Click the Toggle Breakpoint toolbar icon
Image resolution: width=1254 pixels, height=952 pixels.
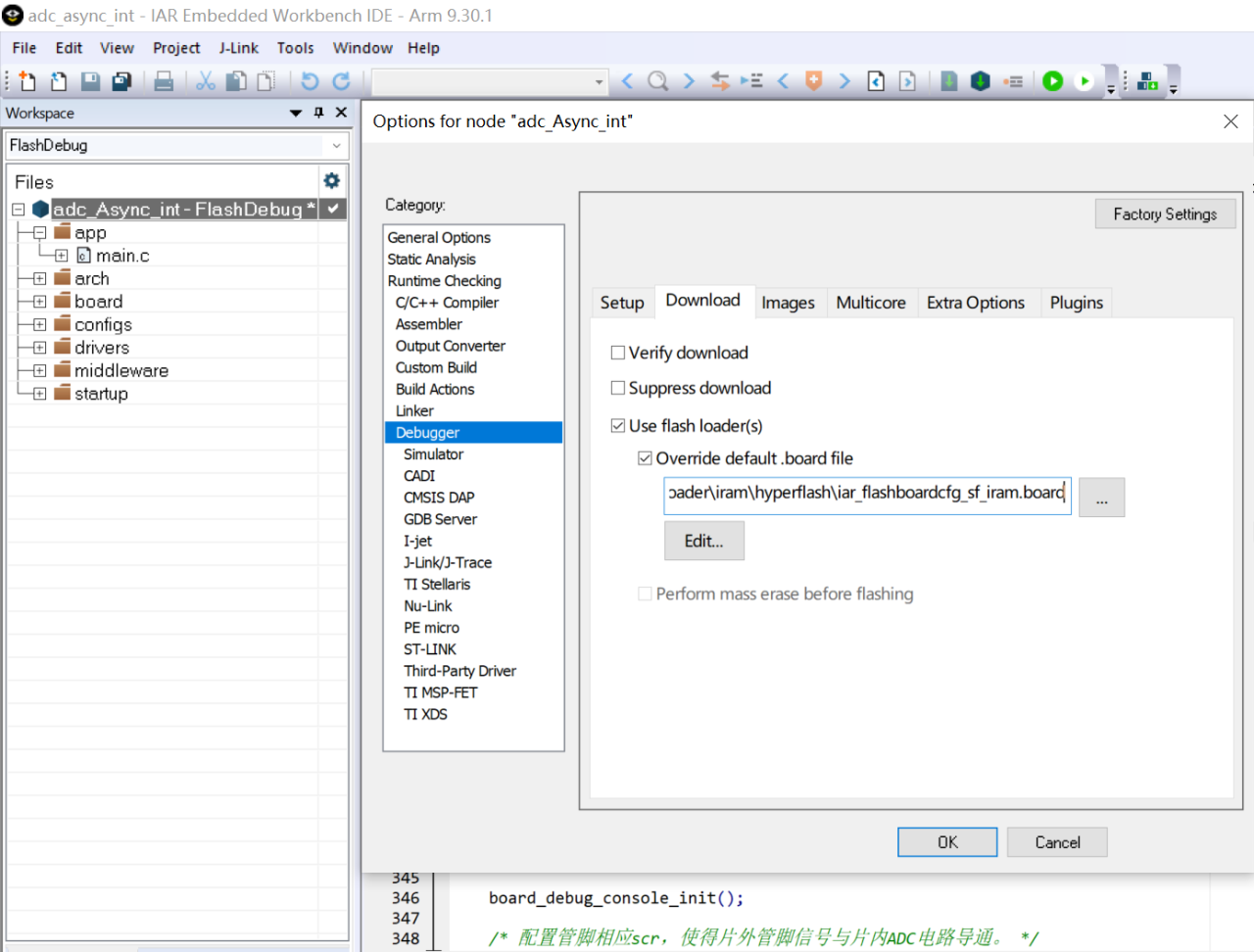(1014, 81)
